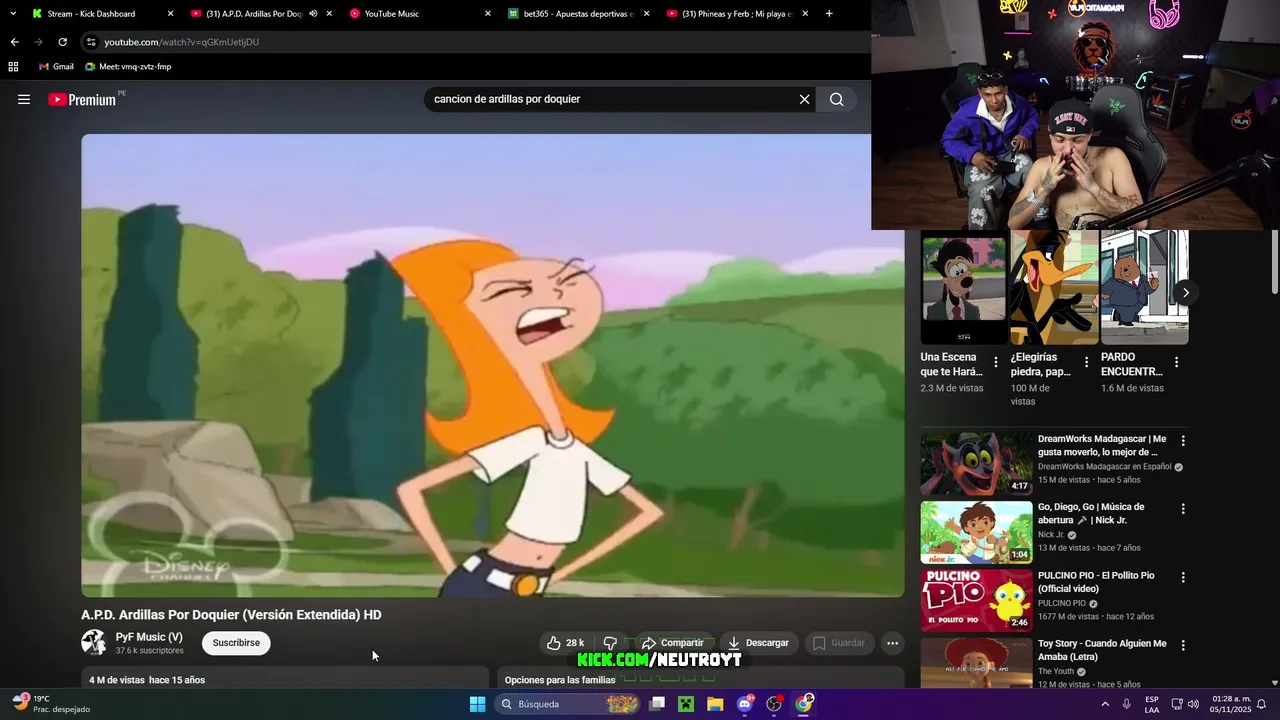Viewport: 1280px width, 720px height.
Task: Close the 'Stream - Kick Dashboard' tab
Action: point(170,14)
